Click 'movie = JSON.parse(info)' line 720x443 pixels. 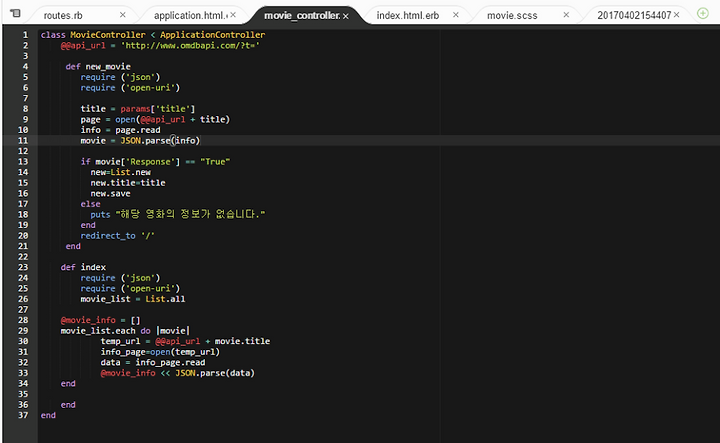point(141,140)
